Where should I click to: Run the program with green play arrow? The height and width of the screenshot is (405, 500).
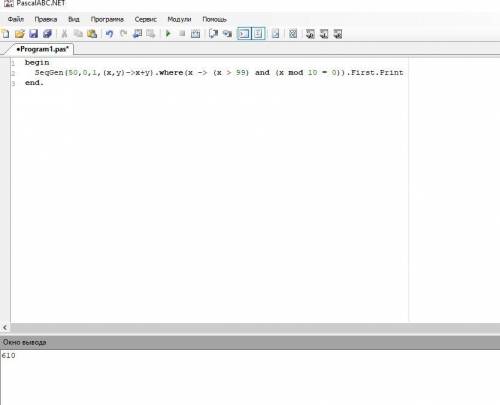point(168,34)
